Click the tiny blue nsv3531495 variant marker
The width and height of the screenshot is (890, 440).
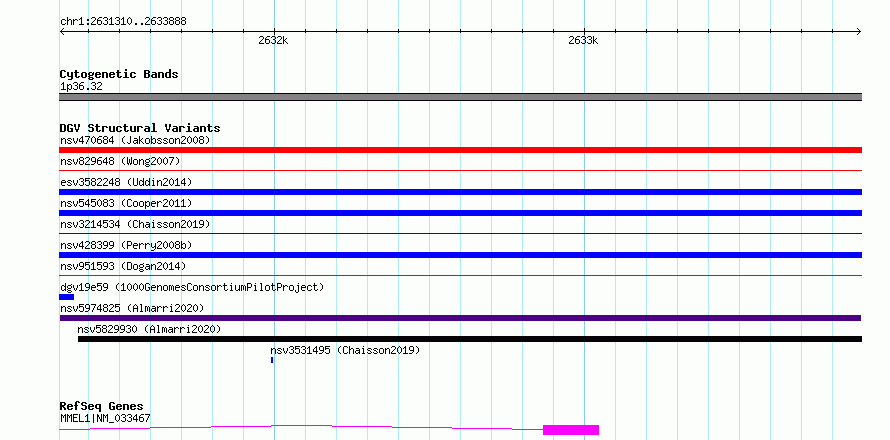click(x=272, y=360)
